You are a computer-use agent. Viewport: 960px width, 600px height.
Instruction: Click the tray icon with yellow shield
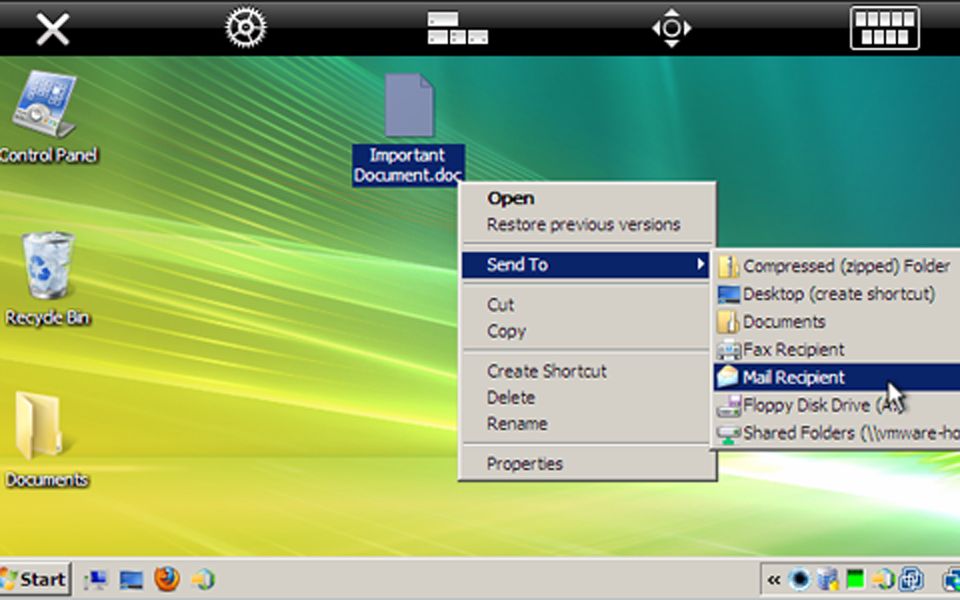click(x=827, y=579)
